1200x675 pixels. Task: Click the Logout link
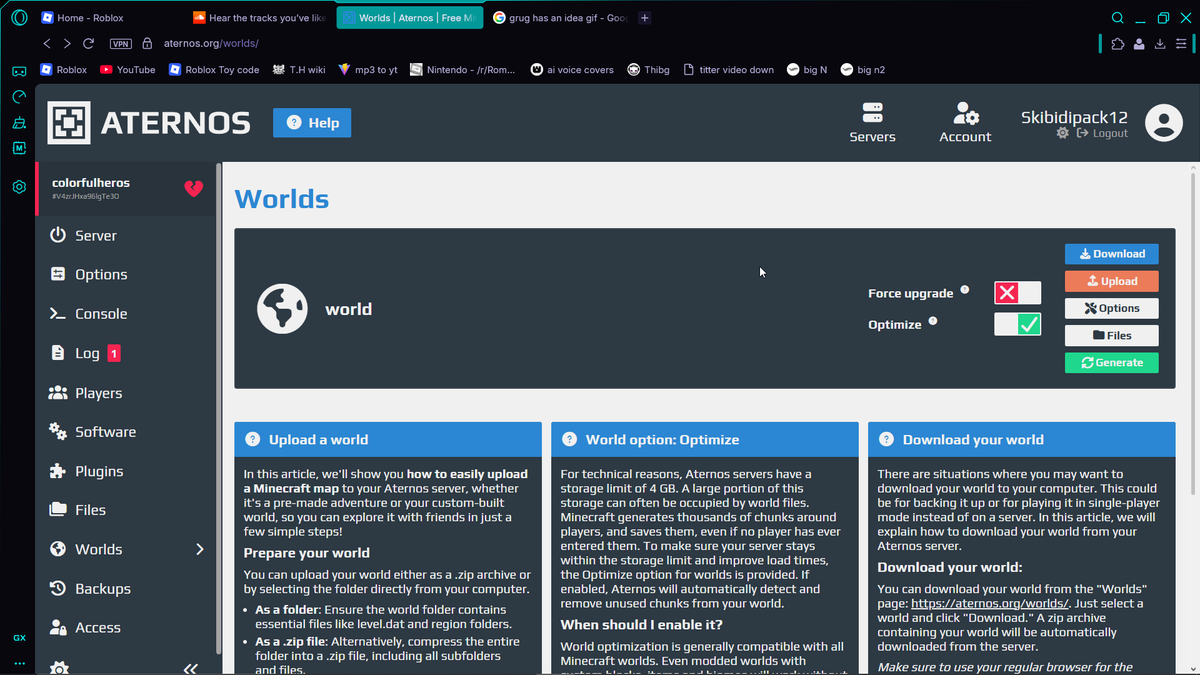[x=1102, y=133]
